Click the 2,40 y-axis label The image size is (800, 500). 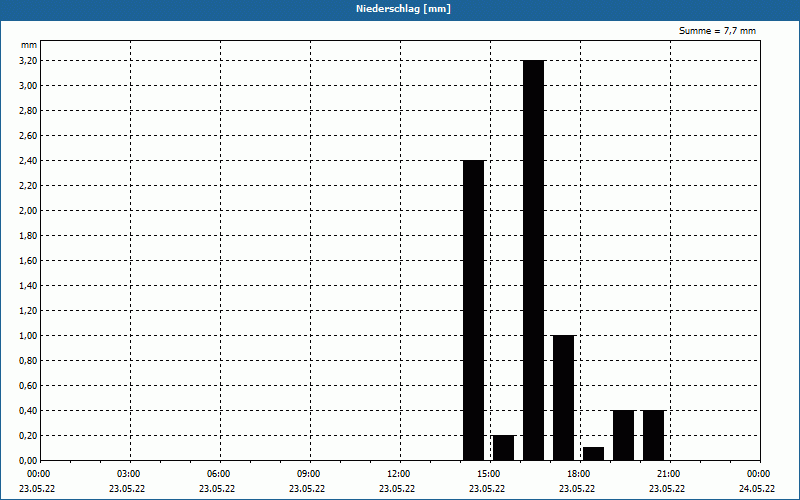28,161
